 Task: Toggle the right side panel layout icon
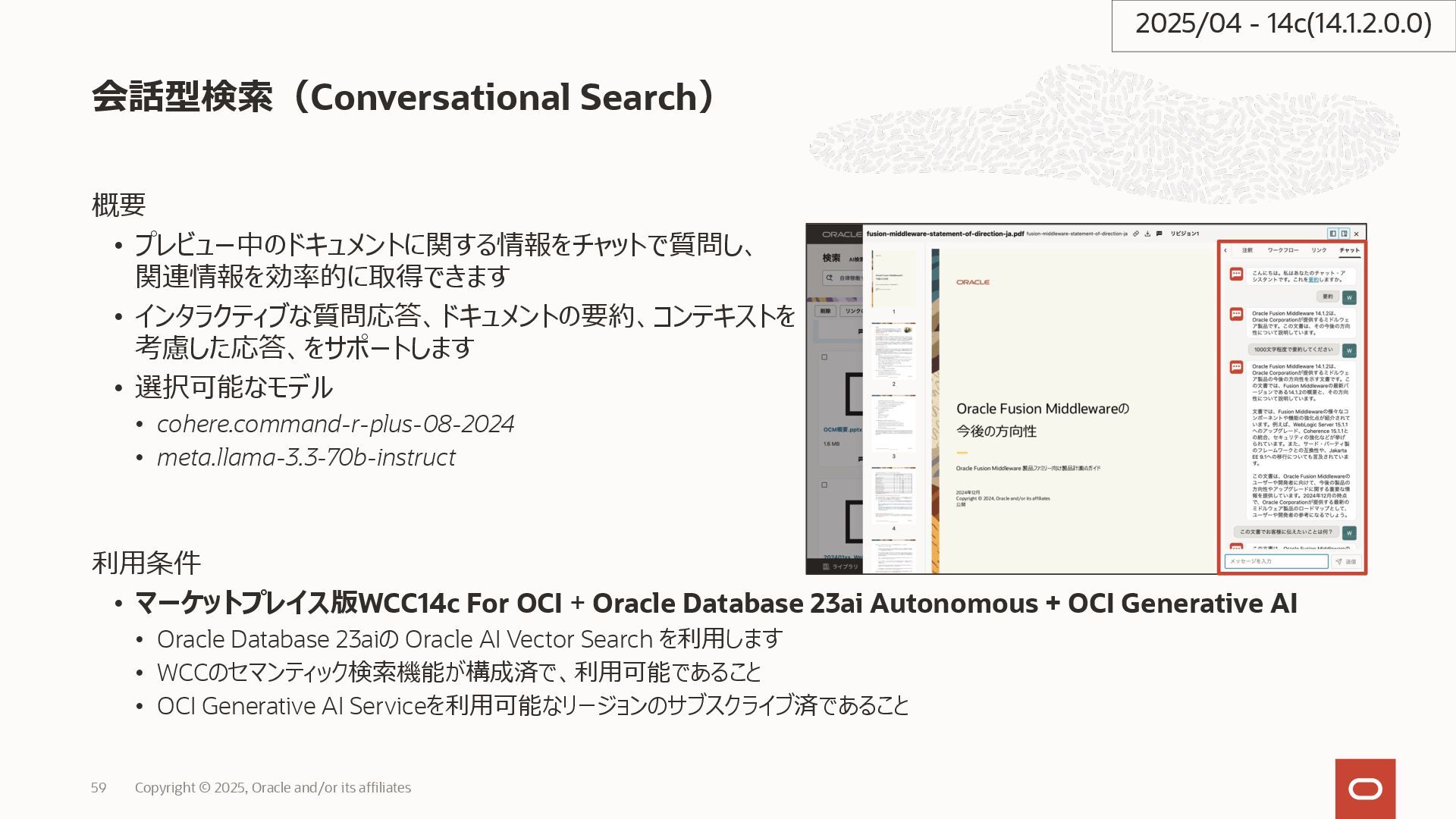[x=1344, y=234]
